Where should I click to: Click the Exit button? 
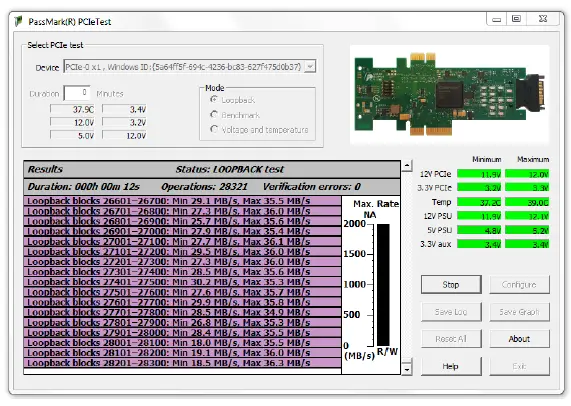519,366
